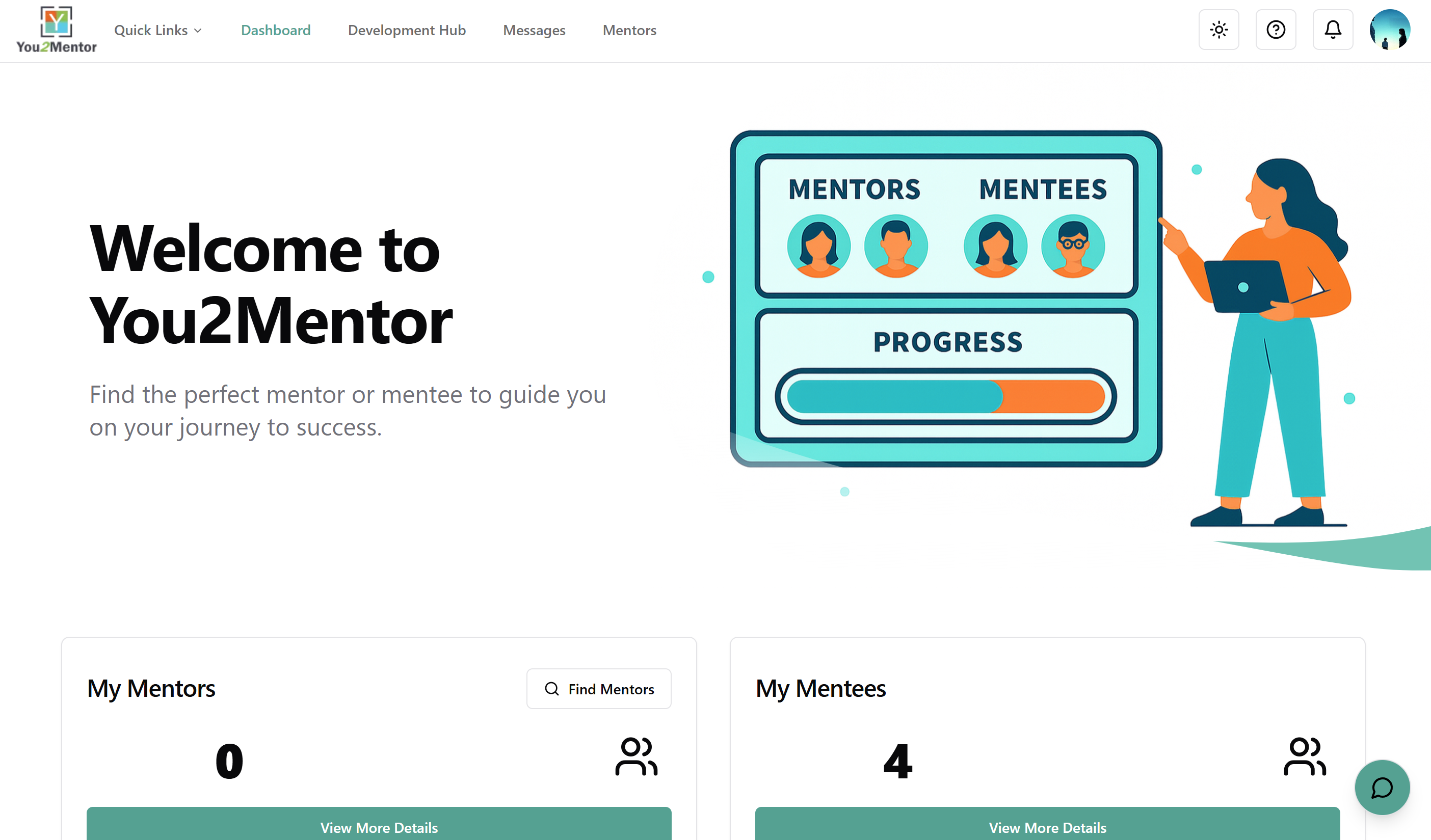
Task: Click the Find Mentors button
Action: point(599,689)
